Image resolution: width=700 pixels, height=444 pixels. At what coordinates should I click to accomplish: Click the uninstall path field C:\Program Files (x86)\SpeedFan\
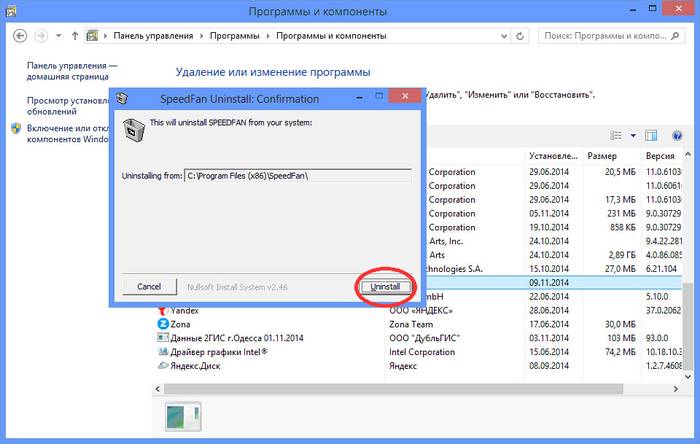[298, 176]
